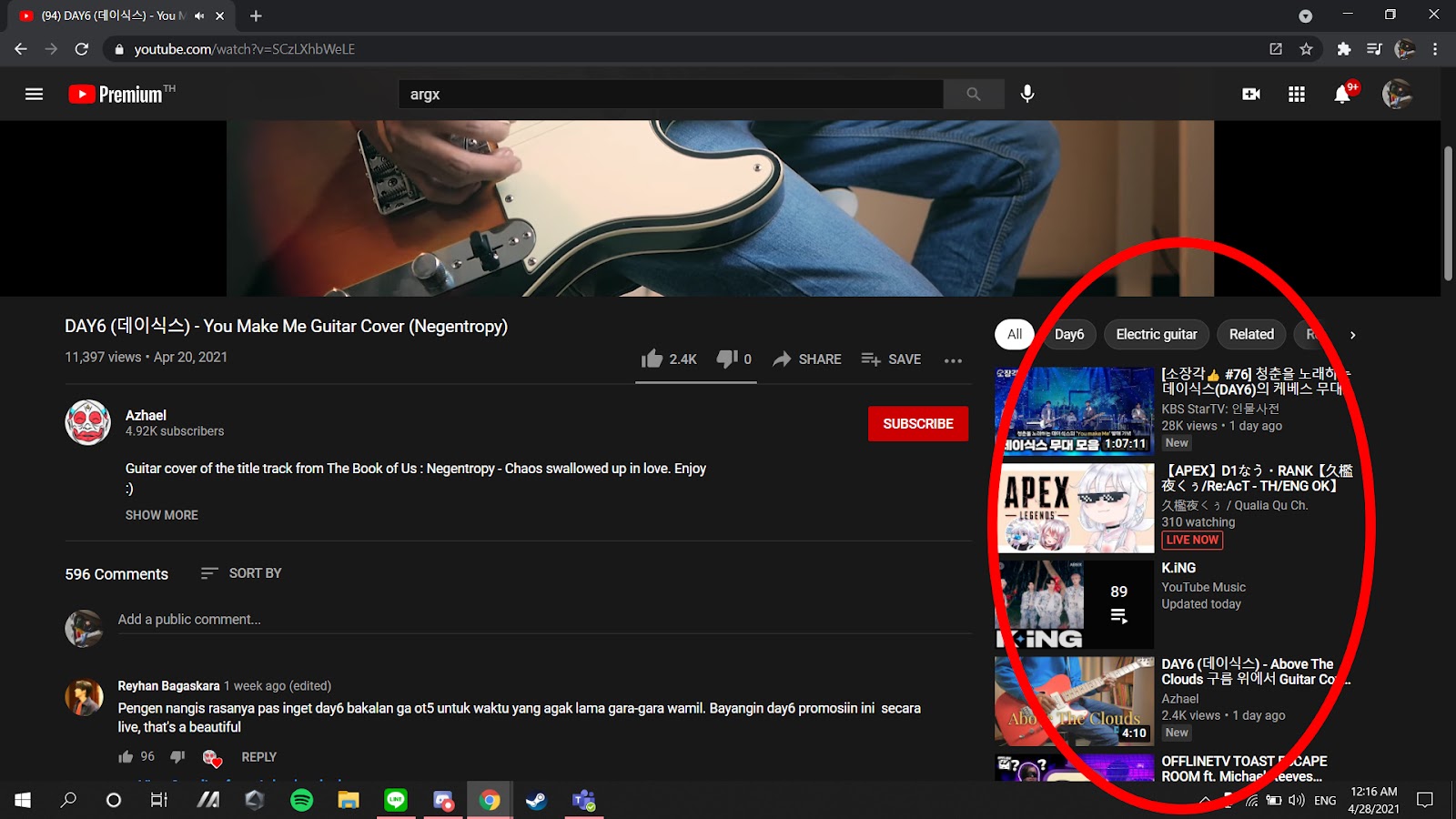Go back to the previous page
Image resolution: width=1456 pixels, height=819 pixels.
pos(21,49)
